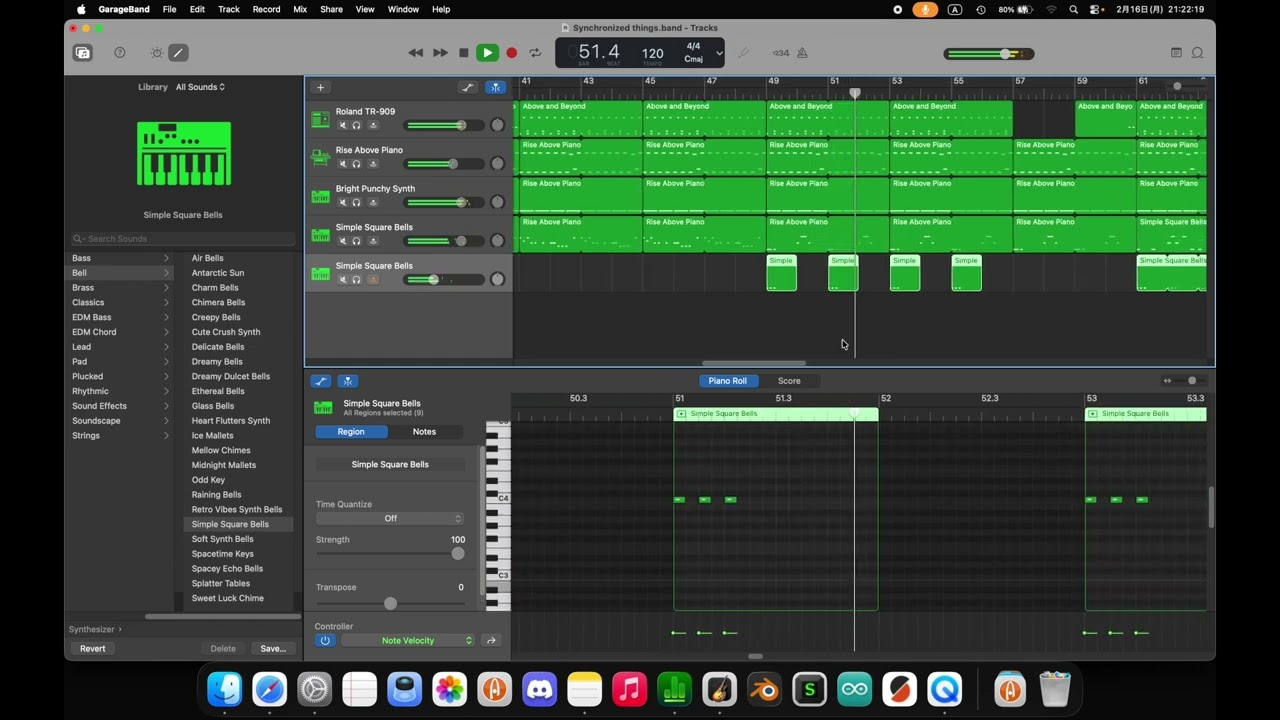Toggle Catch Playhead button in tracks area
Image resolution: width=1280 pixels, height=720 pixels.
pos(495,88)
